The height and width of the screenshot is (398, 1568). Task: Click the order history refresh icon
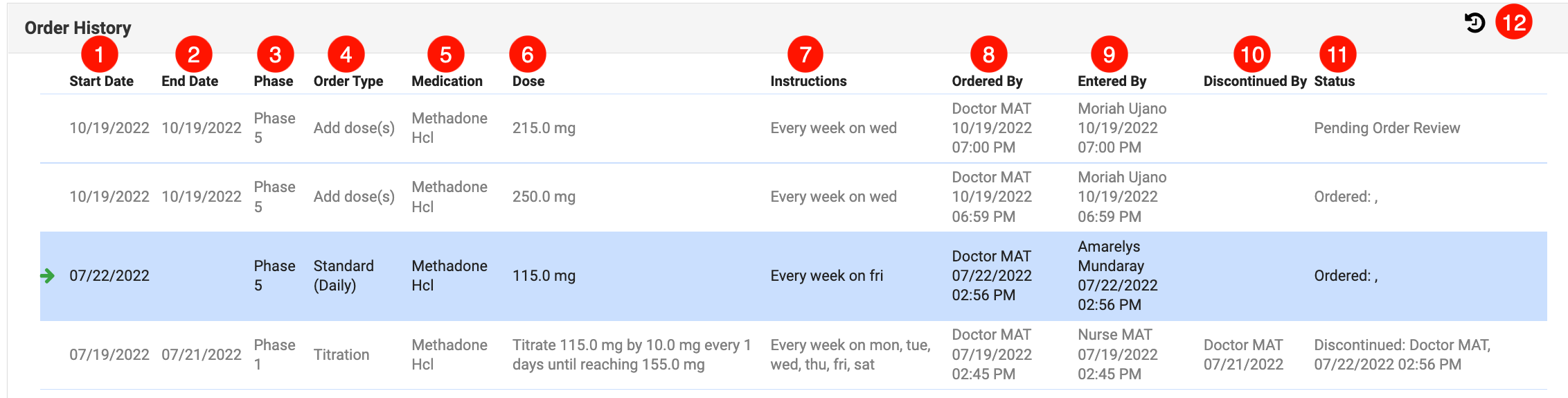pyautogui.click(x=1475, y=23)
